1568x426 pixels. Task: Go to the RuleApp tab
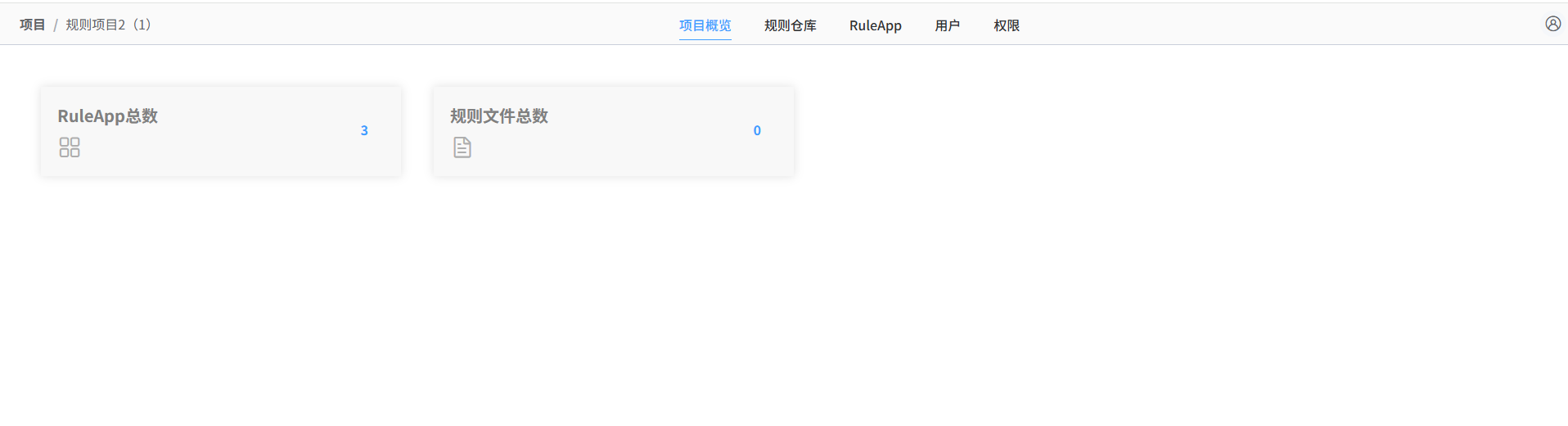click(875, 25)
